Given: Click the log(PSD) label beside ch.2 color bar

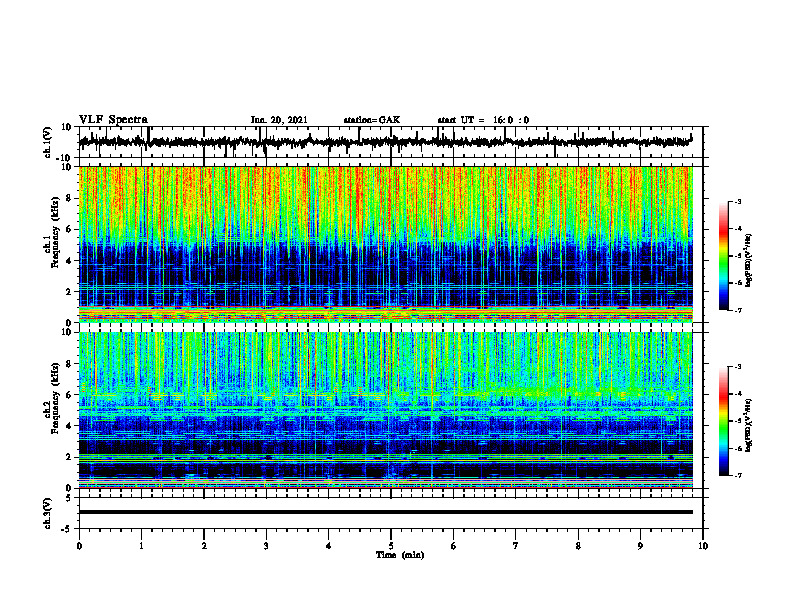Looking at the screenshot, I should tap(749, 425).
